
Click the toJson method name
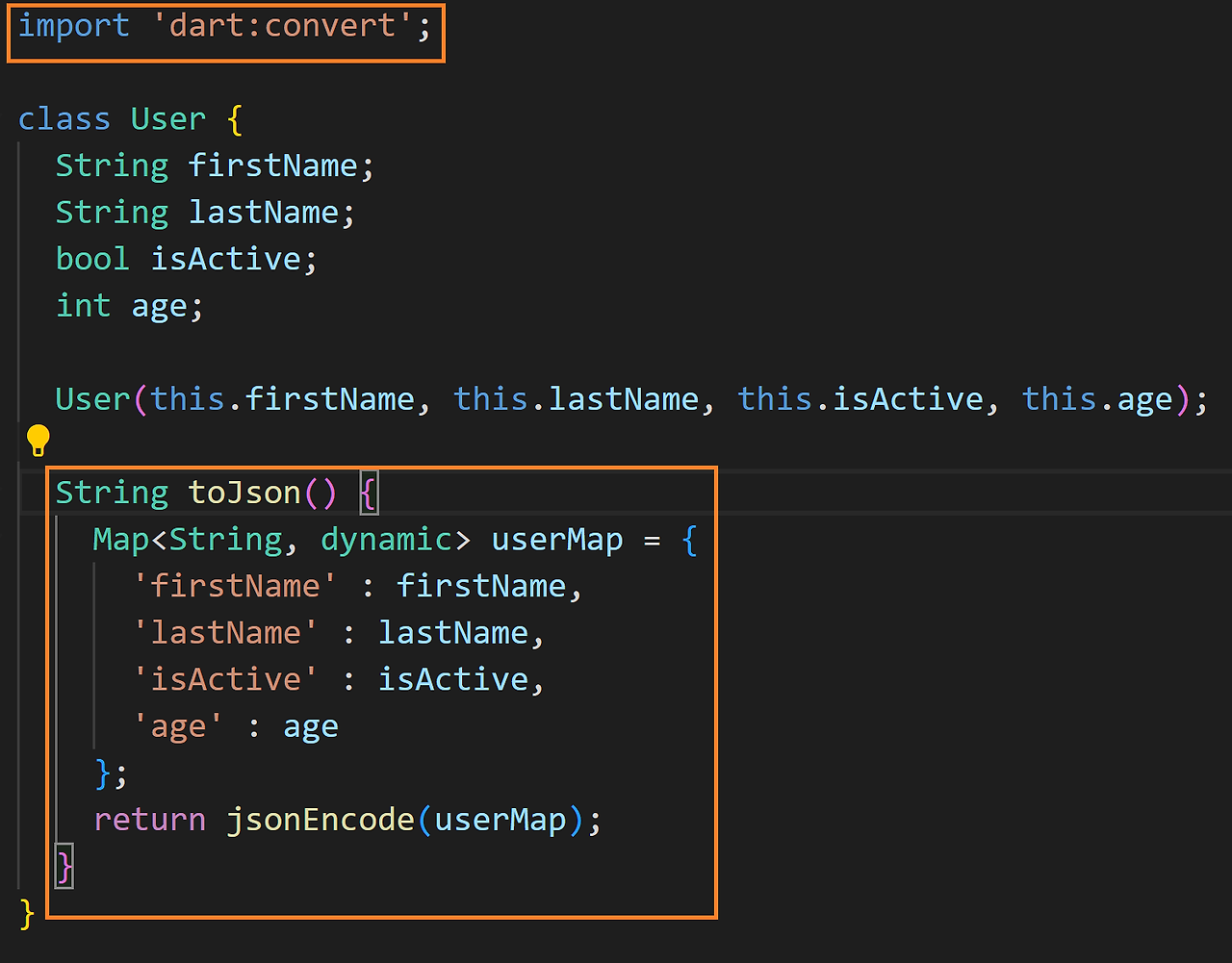click(244, 492)
